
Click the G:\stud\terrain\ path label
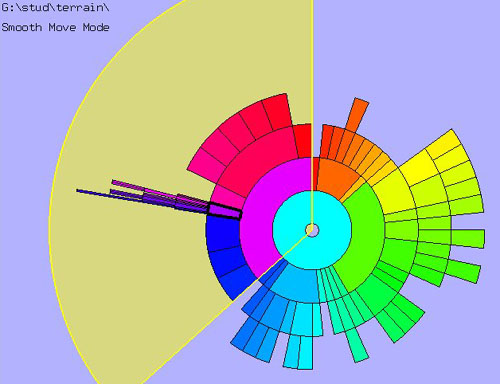tap(55, 8)
